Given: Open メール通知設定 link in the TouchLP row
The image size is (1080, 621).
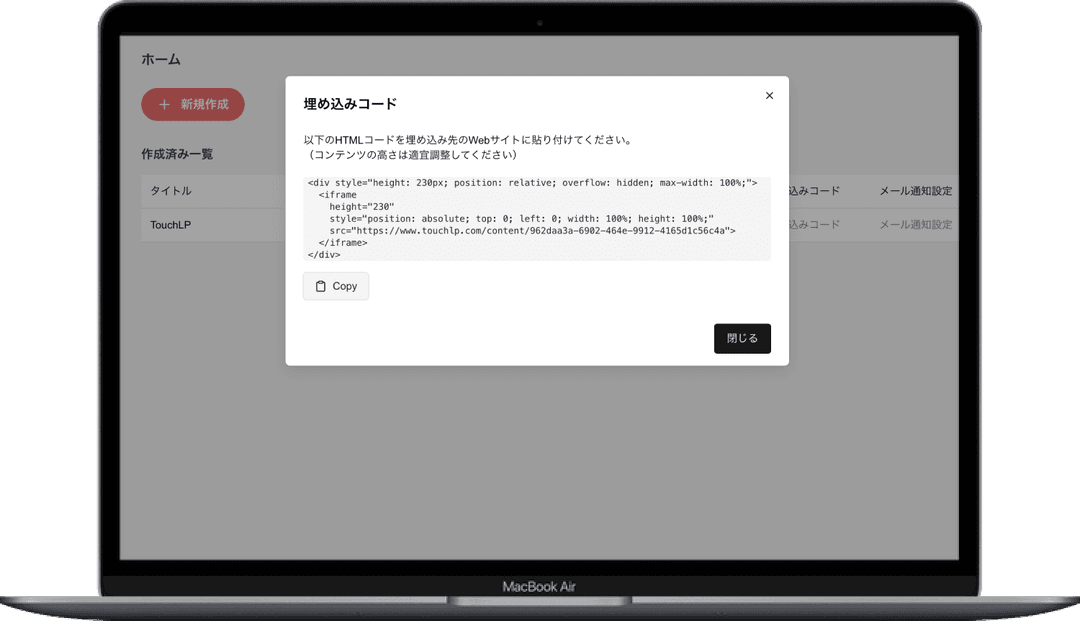Looking at the screenshot, I should click(x=915, y=225).
